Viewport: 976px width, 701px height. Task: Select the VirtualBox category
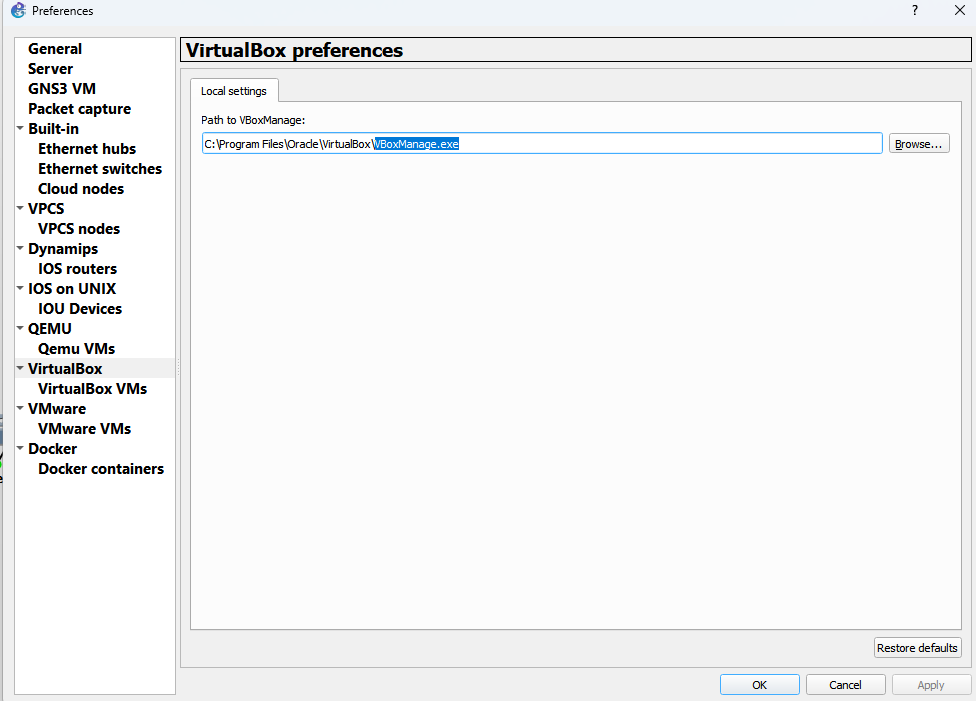pyautogui.click(x=65, y=368)
